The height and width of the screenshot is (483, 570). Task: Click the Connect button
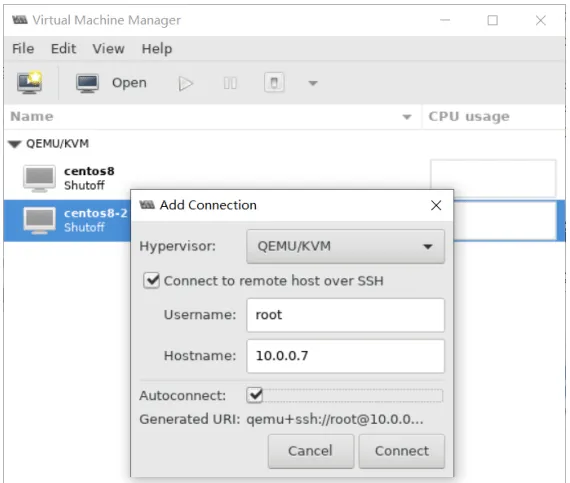(402, 451)
